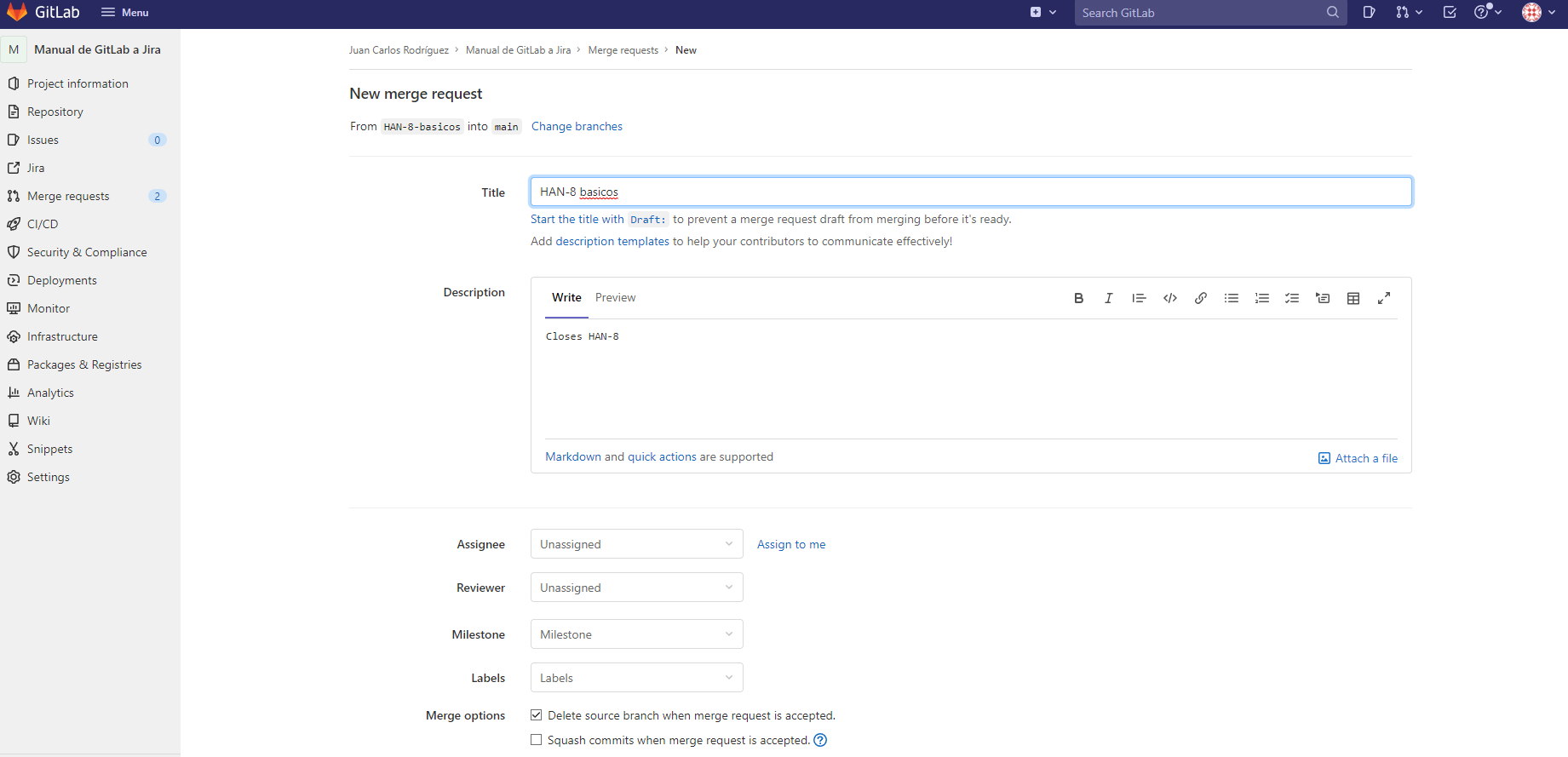Image resolution: width=1568 pixels, height=757 pixels.
Task: Open the Labels dropdown
Action: pos(636,678)
